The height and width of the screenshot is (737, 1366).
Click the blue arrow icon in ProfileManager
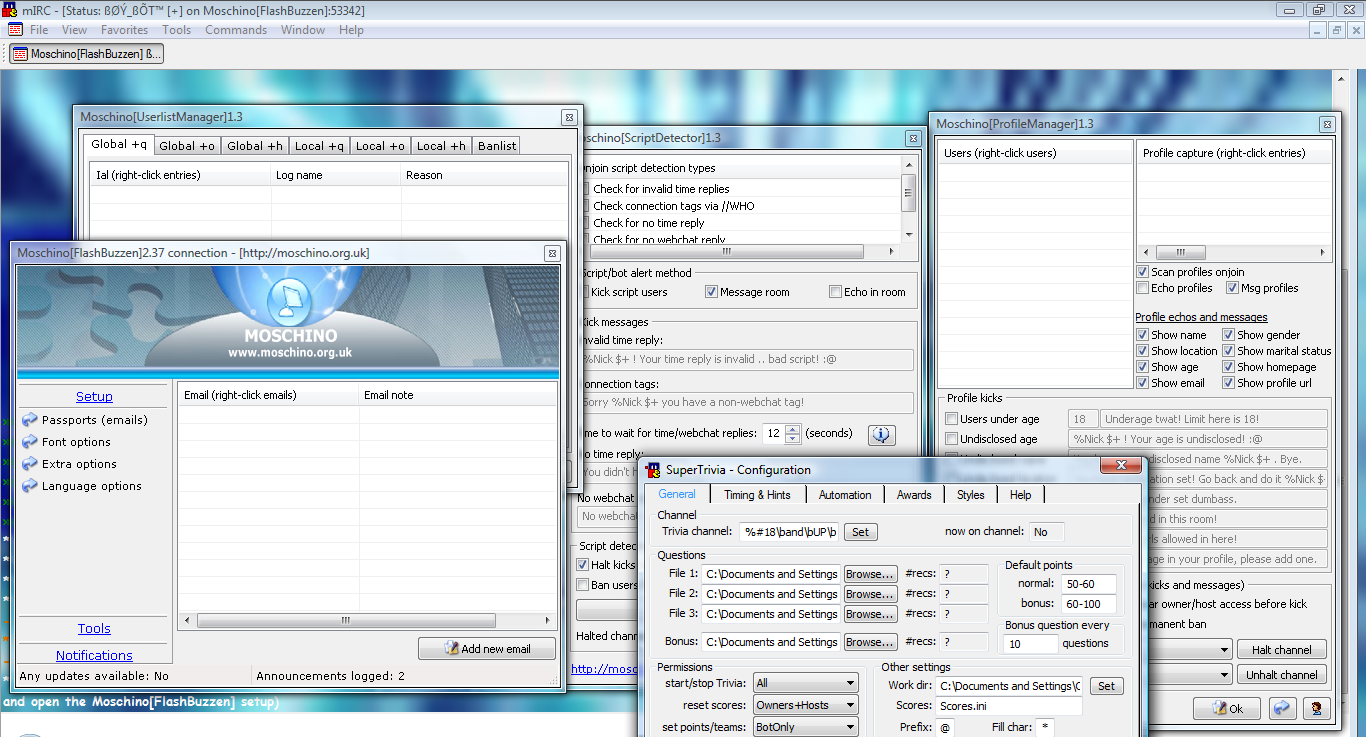(1282, 708)
